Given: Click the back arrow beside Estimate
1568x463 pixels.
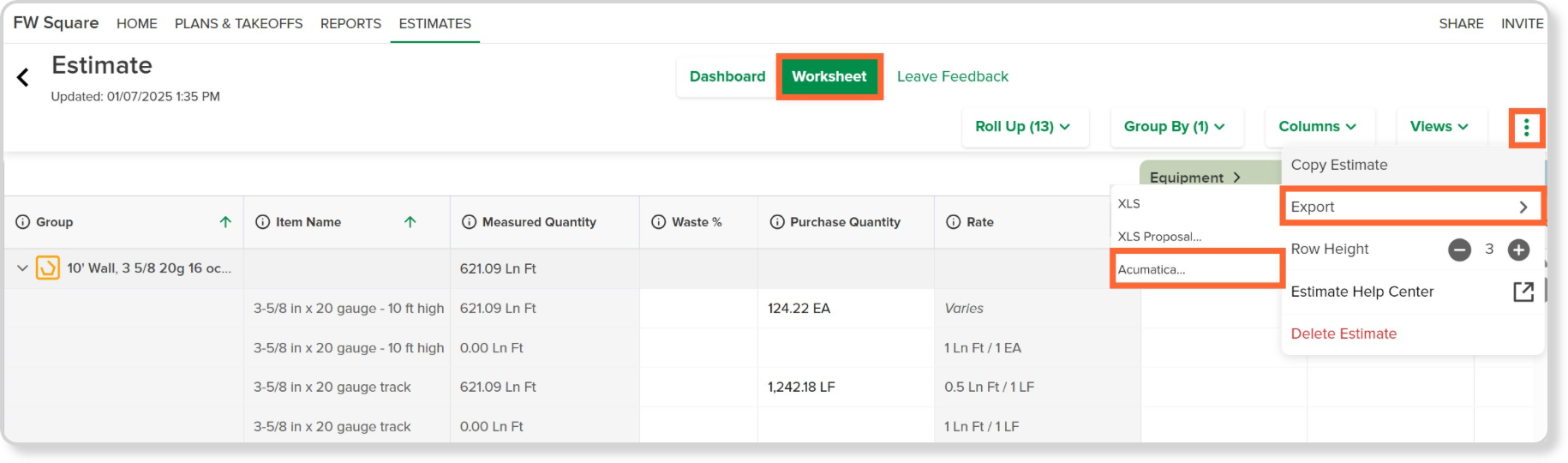Looking at the screenshot, I should [23, 78].
